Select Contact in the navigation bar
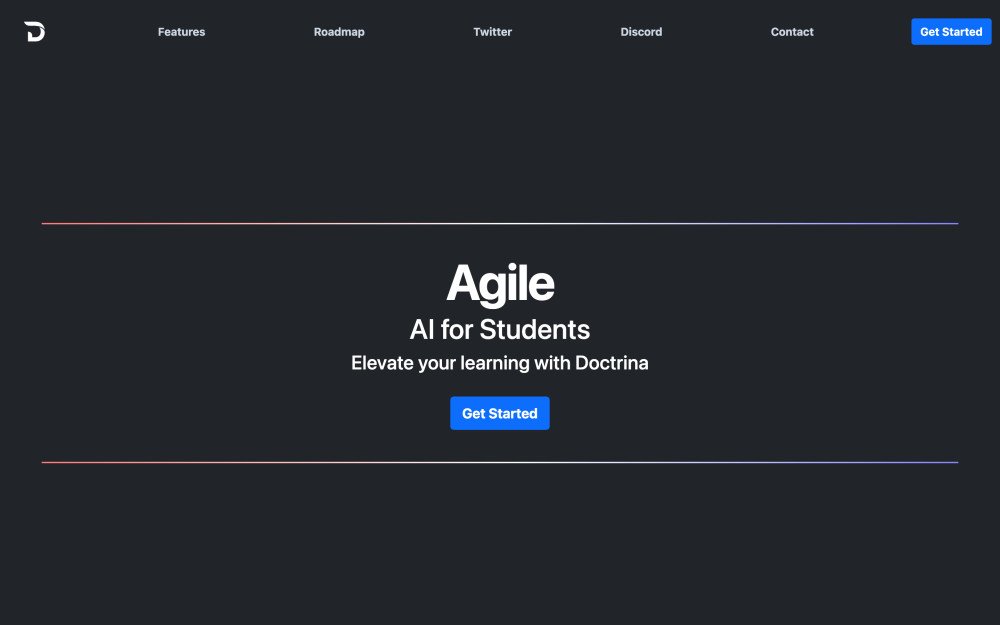Viewport: 1000px width, 625px height. pos(792,32)
